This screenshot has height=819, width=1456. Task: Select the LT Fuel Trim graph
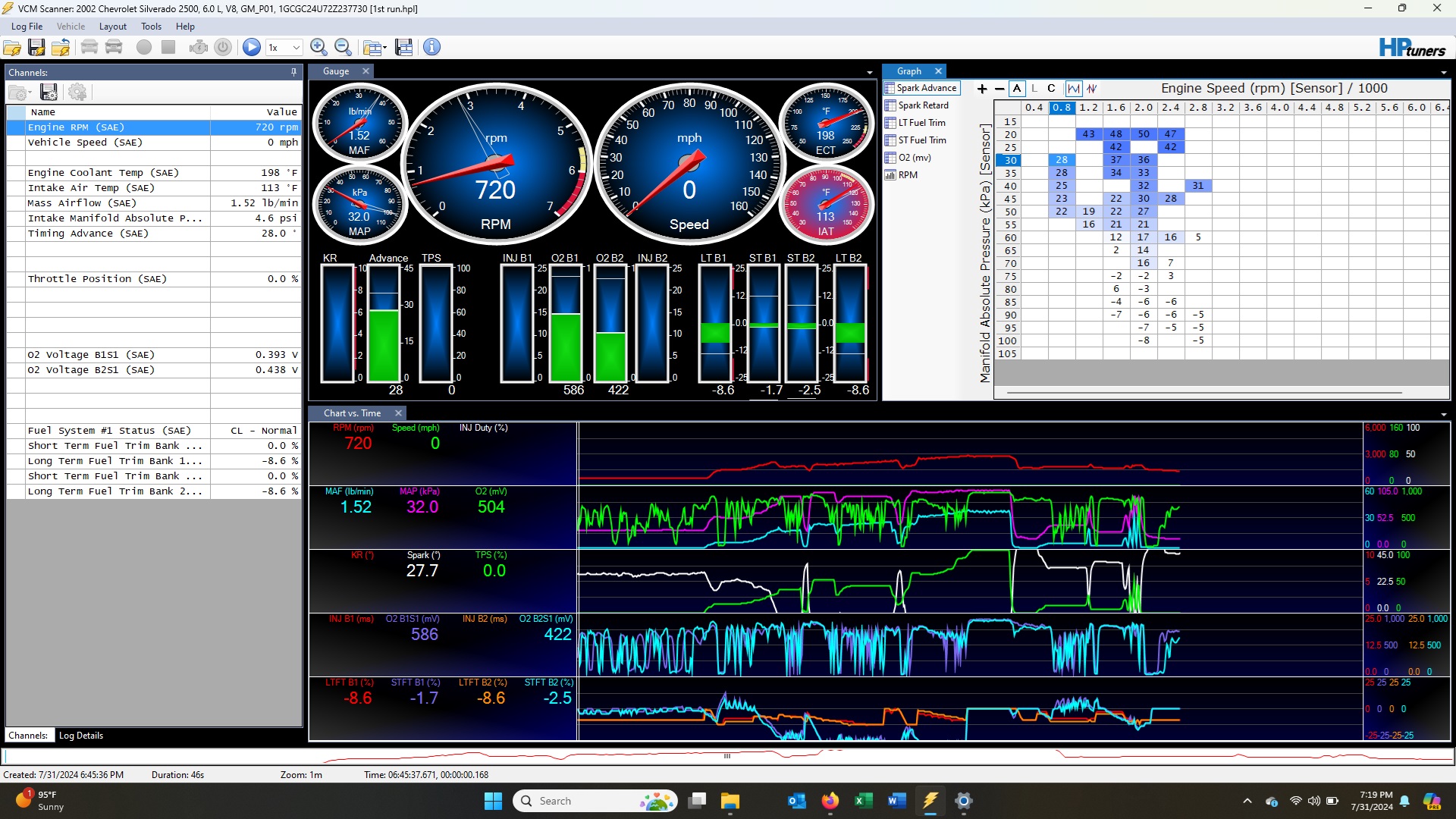(x=915, y=123)
